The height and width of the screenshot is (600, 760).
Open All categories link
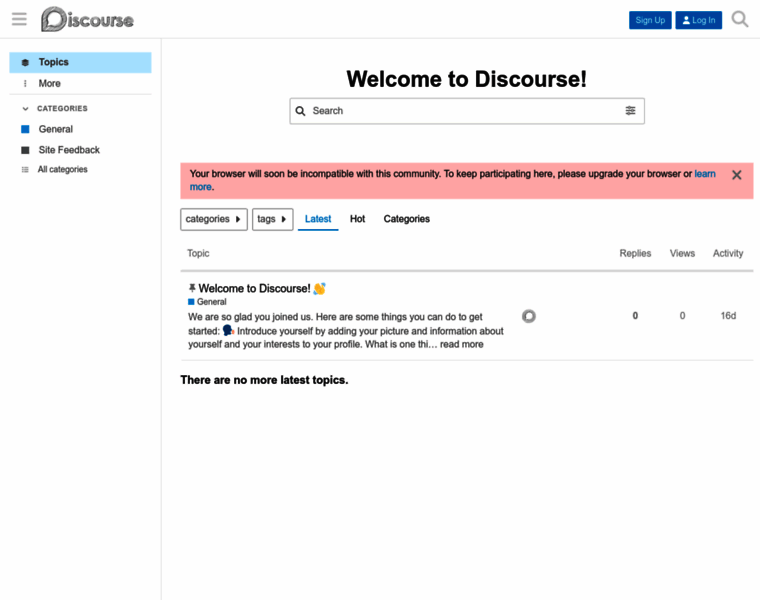point(80,170)
